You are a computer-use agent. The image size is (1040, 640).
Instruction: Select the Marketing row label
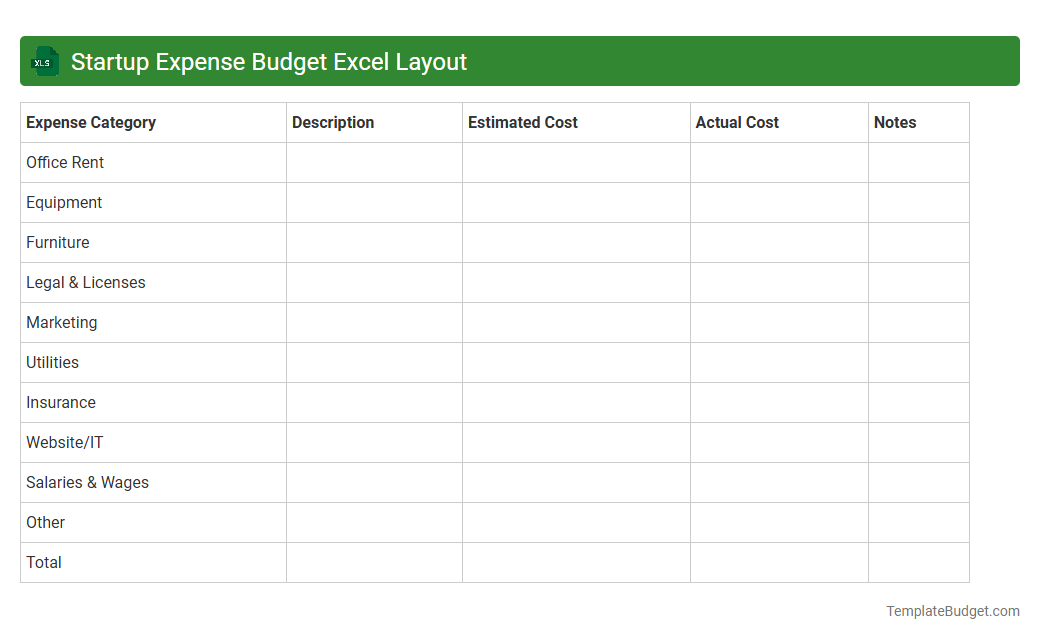point(62,322)
